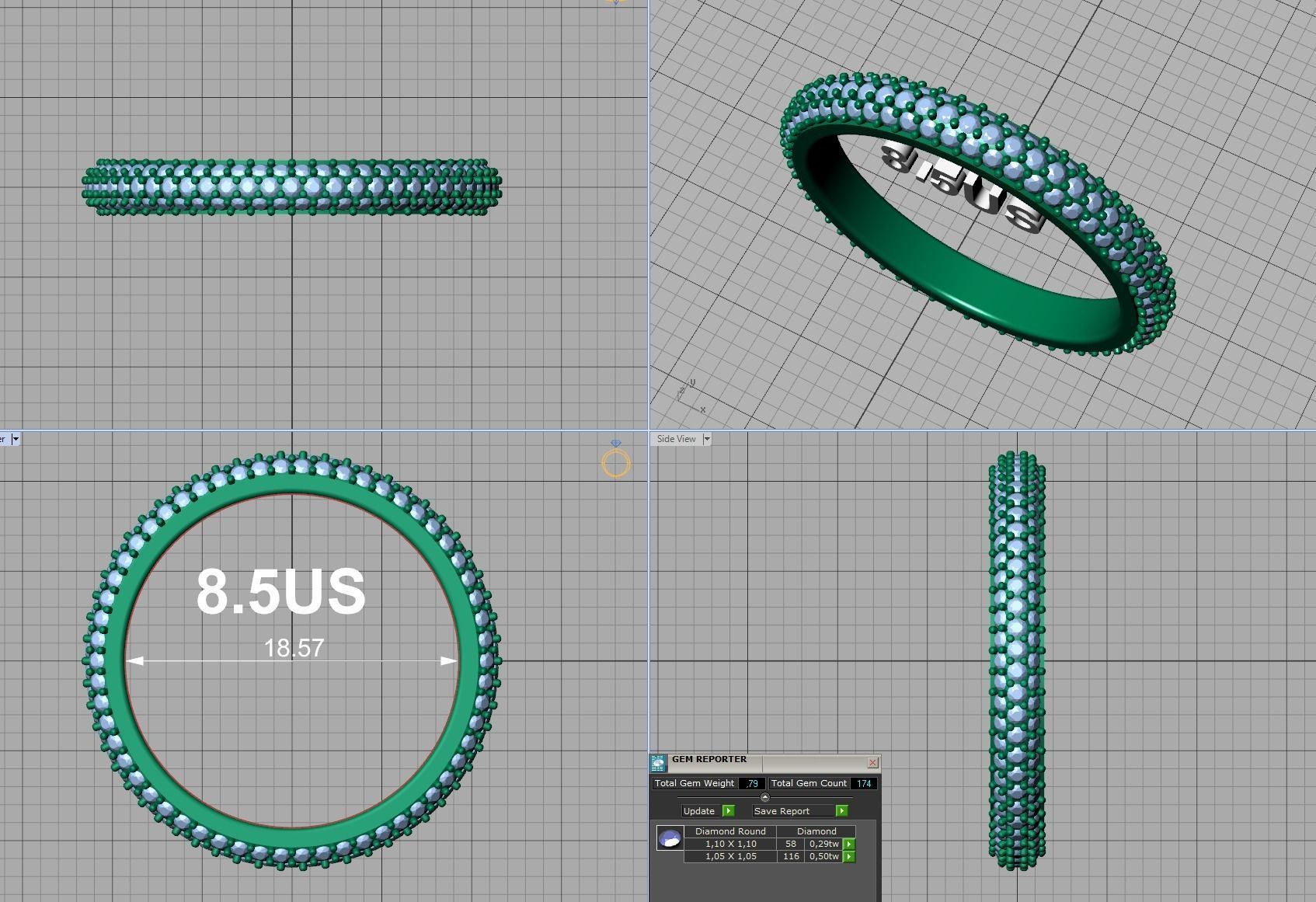The image size is (1316, 902).
Task: Click green arrow for 0,50tw row
Action: coord(849,856)
